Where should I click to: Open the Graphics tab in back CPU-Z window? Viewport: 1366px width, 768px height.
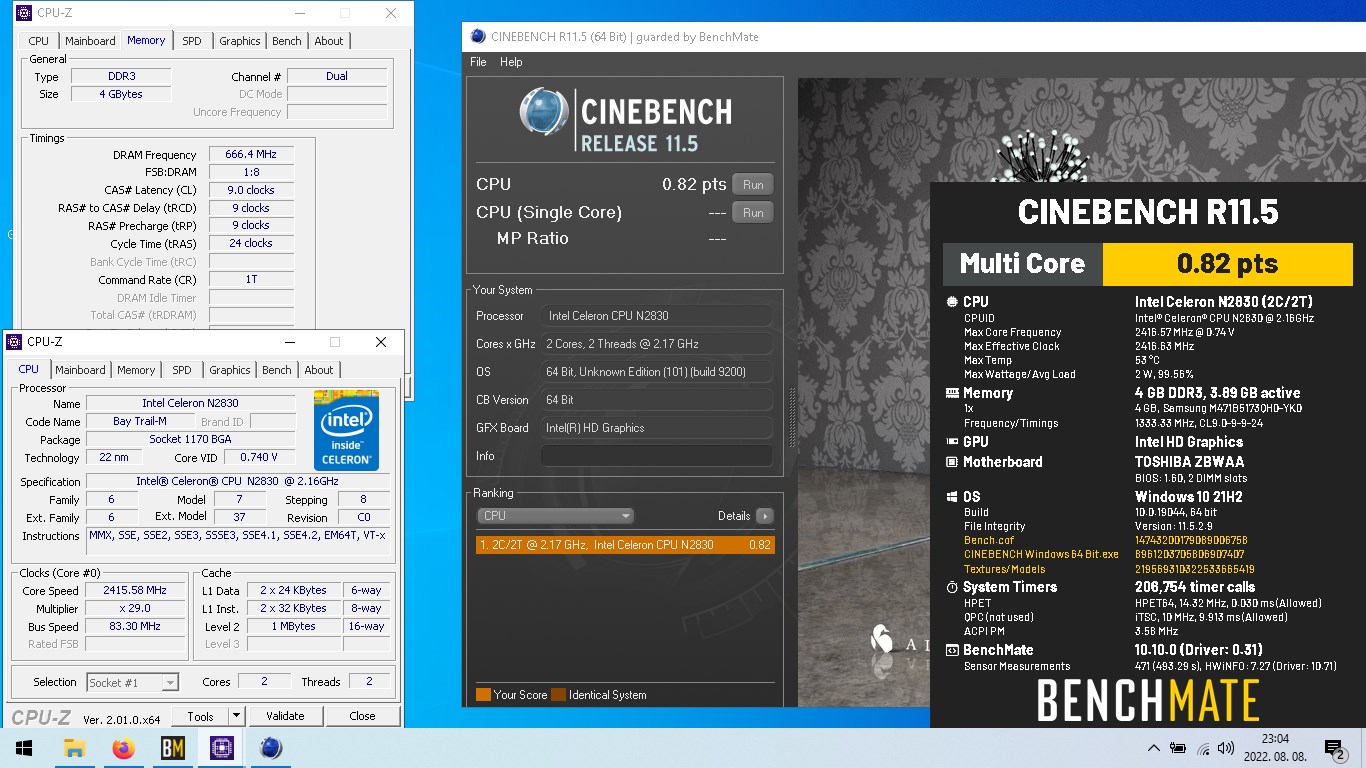click(240, 41)
